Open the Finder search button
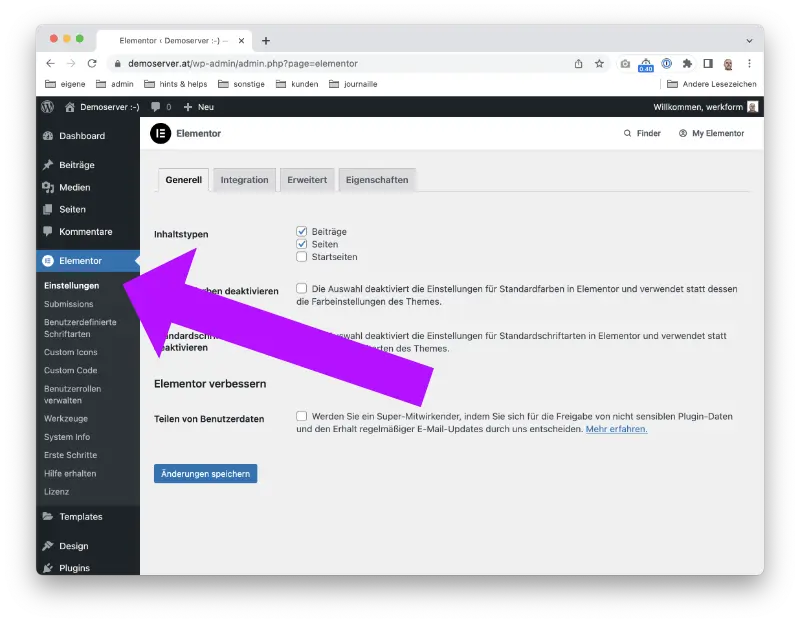 [642, 133]
